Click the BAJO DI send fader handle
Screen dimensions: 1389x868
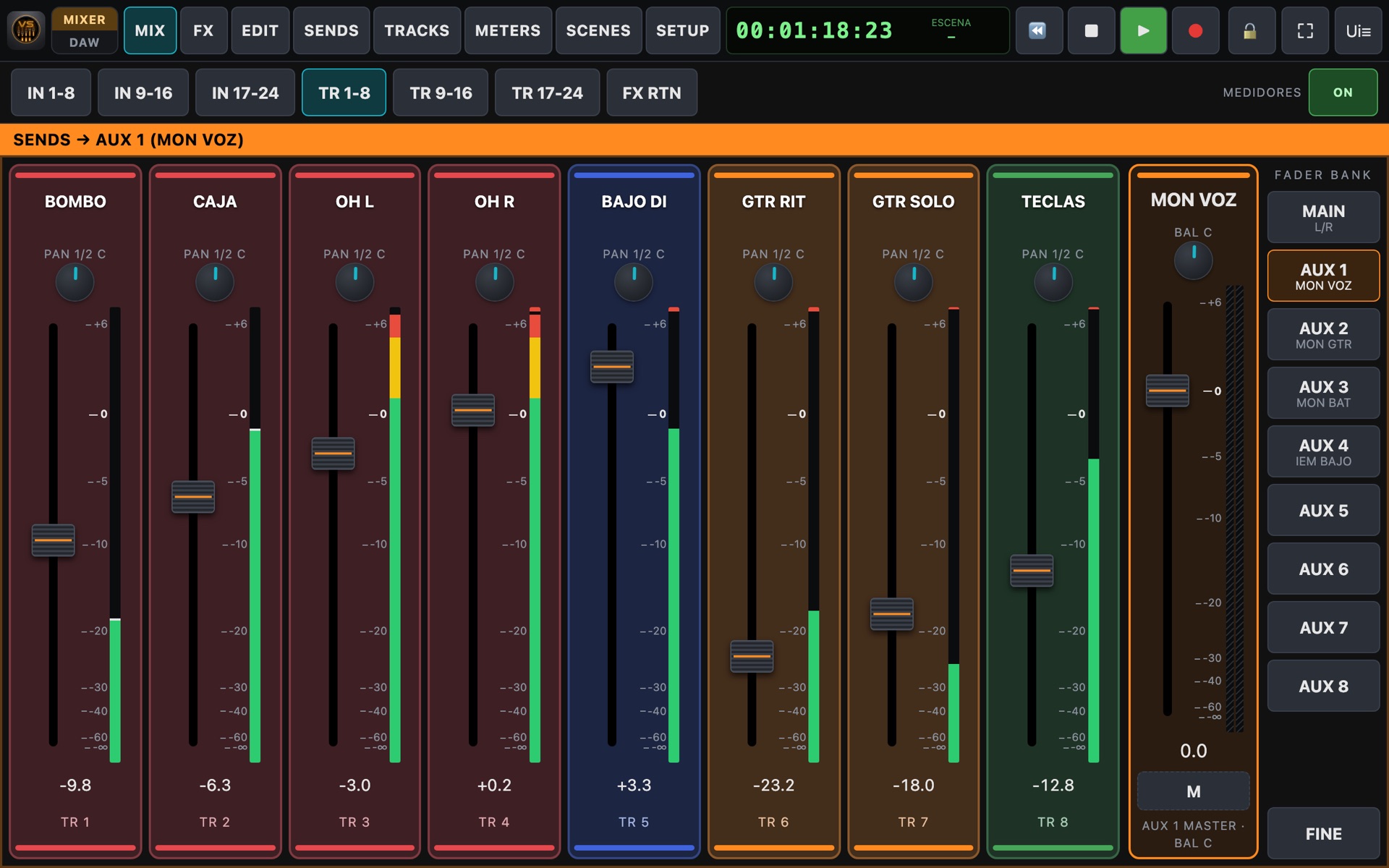[612, 367]
